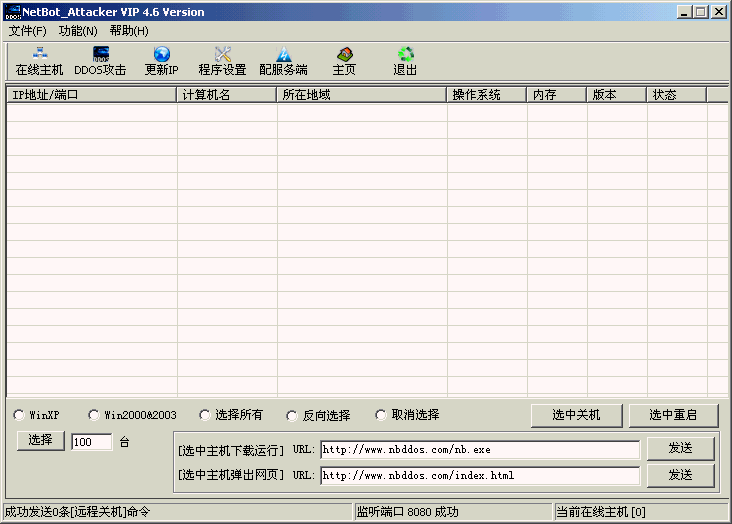Image resolution: width=732 pixels, height=524 pixels.
Task: Click the index.html URL input field
Action: tap(480, 475)
